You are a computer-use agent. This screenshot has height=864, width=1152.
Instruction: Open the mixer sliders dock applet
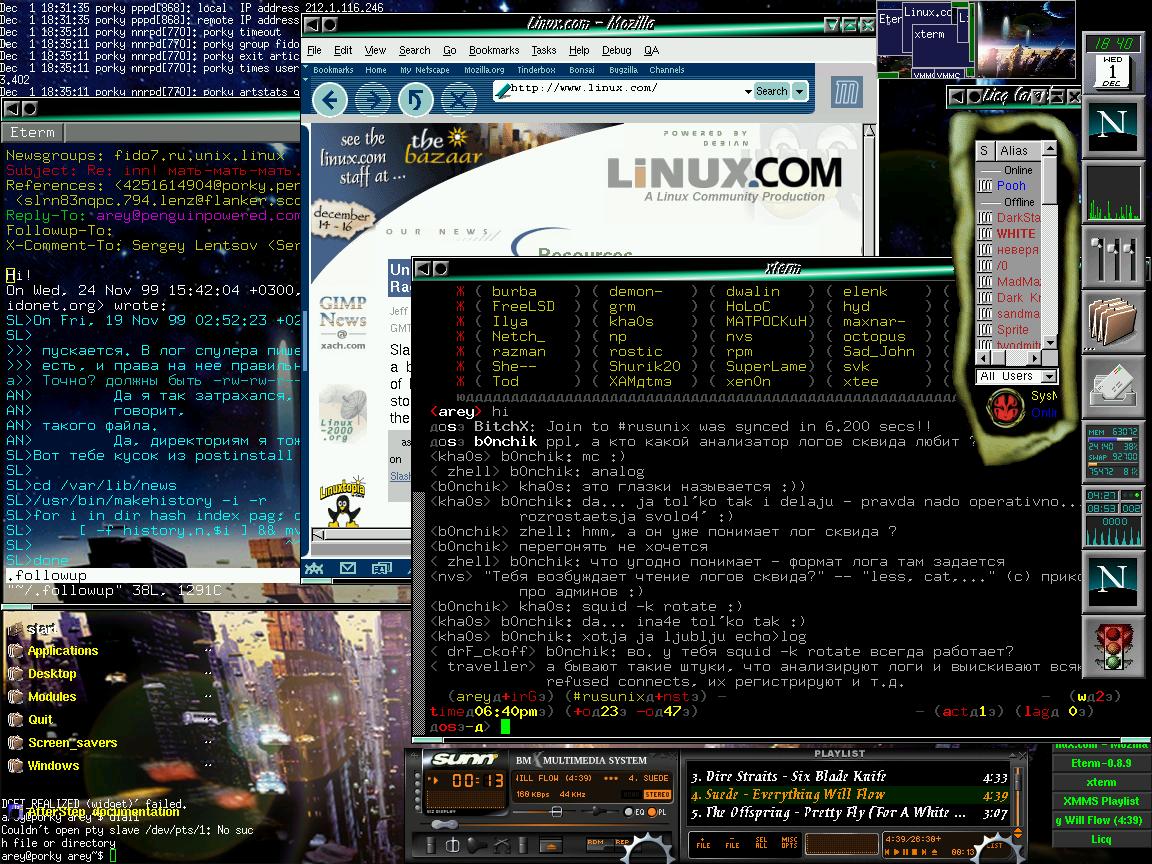click(x=1113, y=257)
